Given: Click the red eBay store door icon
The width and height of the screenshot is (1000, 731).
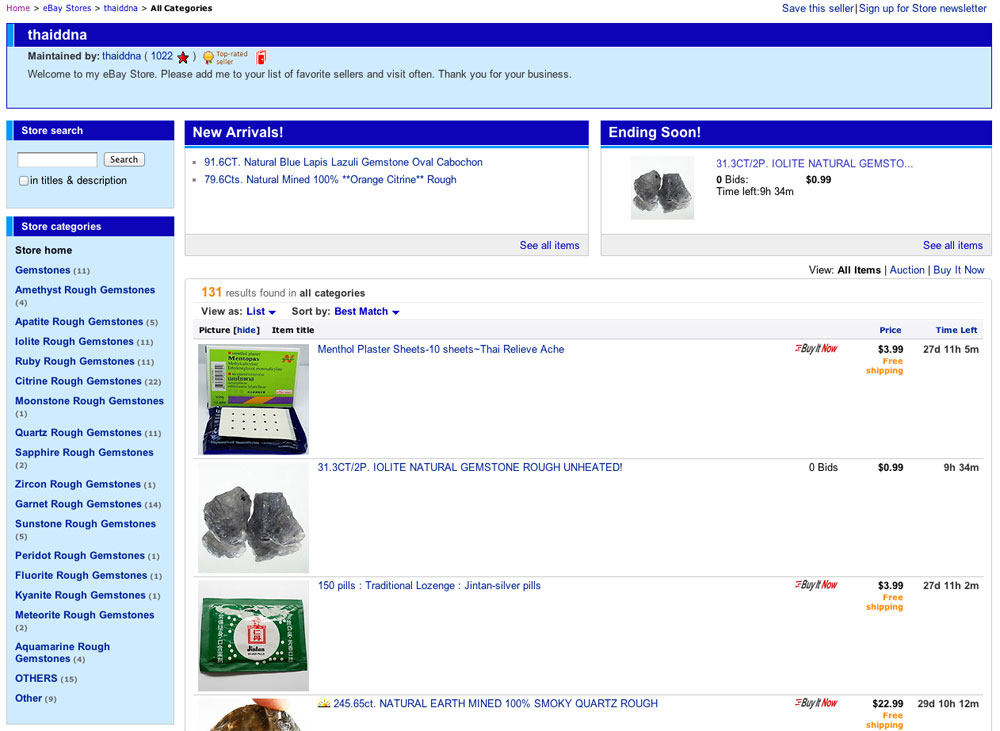Looking at the screenshot, I should point(261,57).
